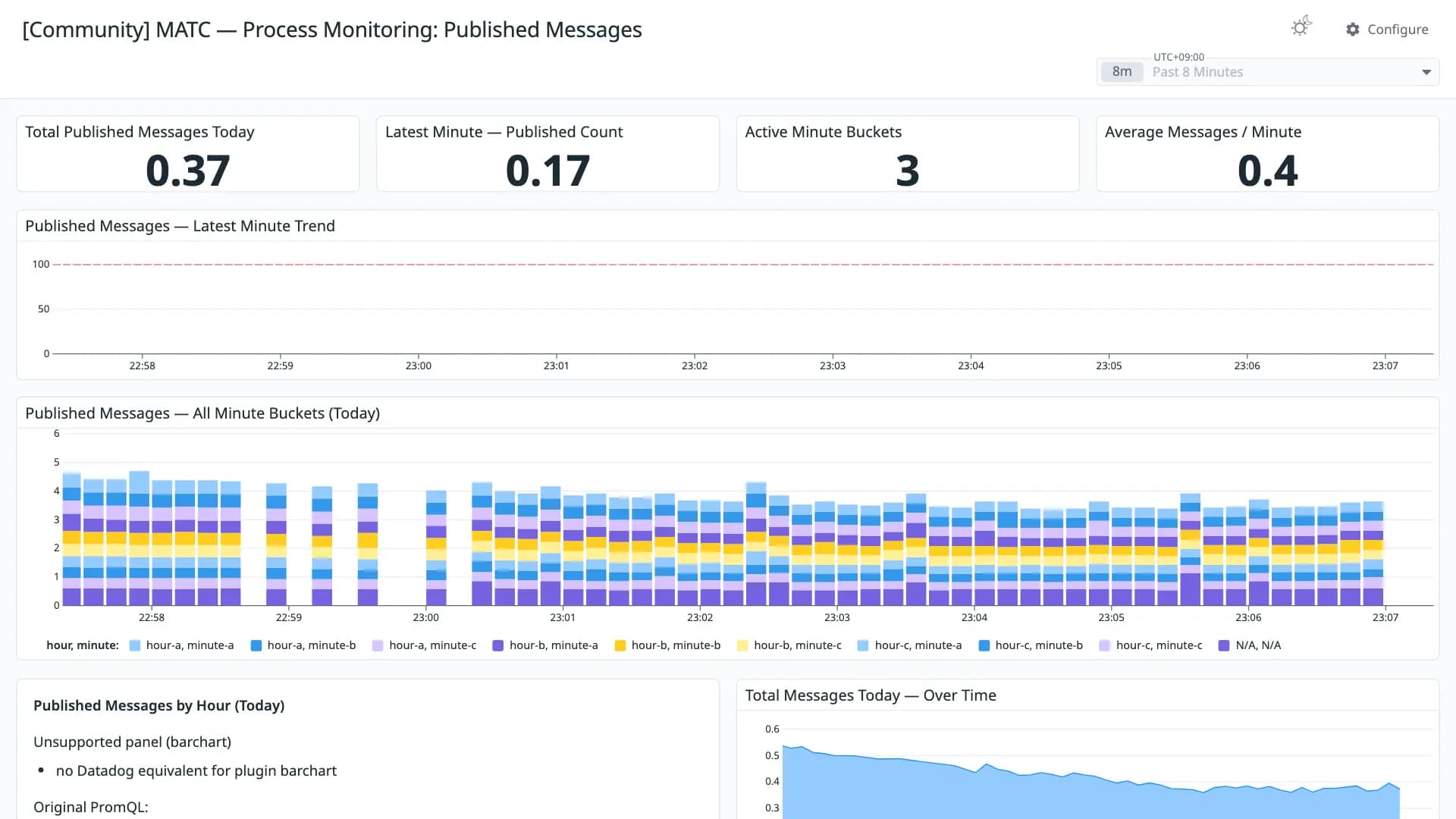The image size is (1456, 819).
Task: Click the UTC+09:00 timezone label
Action: (x=1178, y=57)
